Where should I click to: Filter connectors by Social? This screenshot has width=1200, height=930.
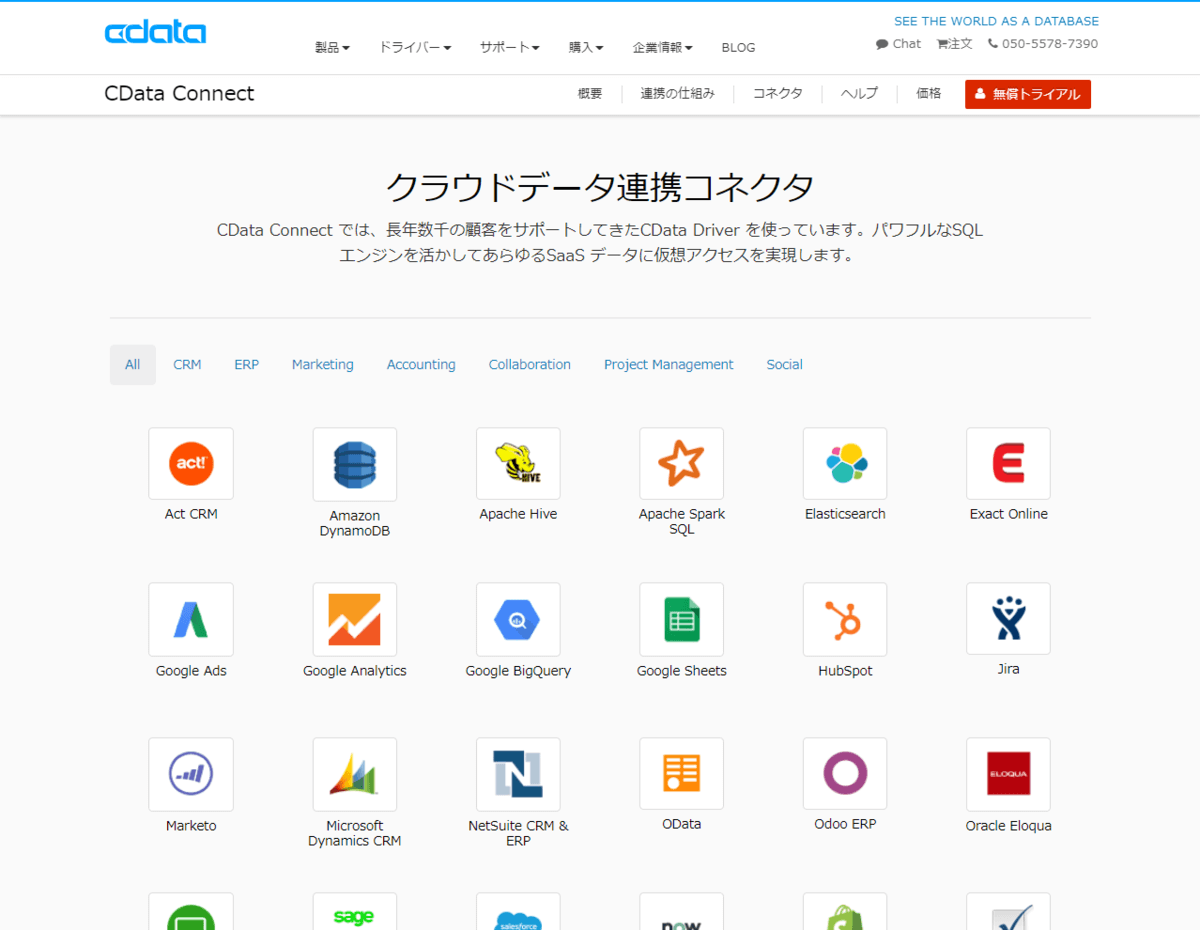pos(785,365)
